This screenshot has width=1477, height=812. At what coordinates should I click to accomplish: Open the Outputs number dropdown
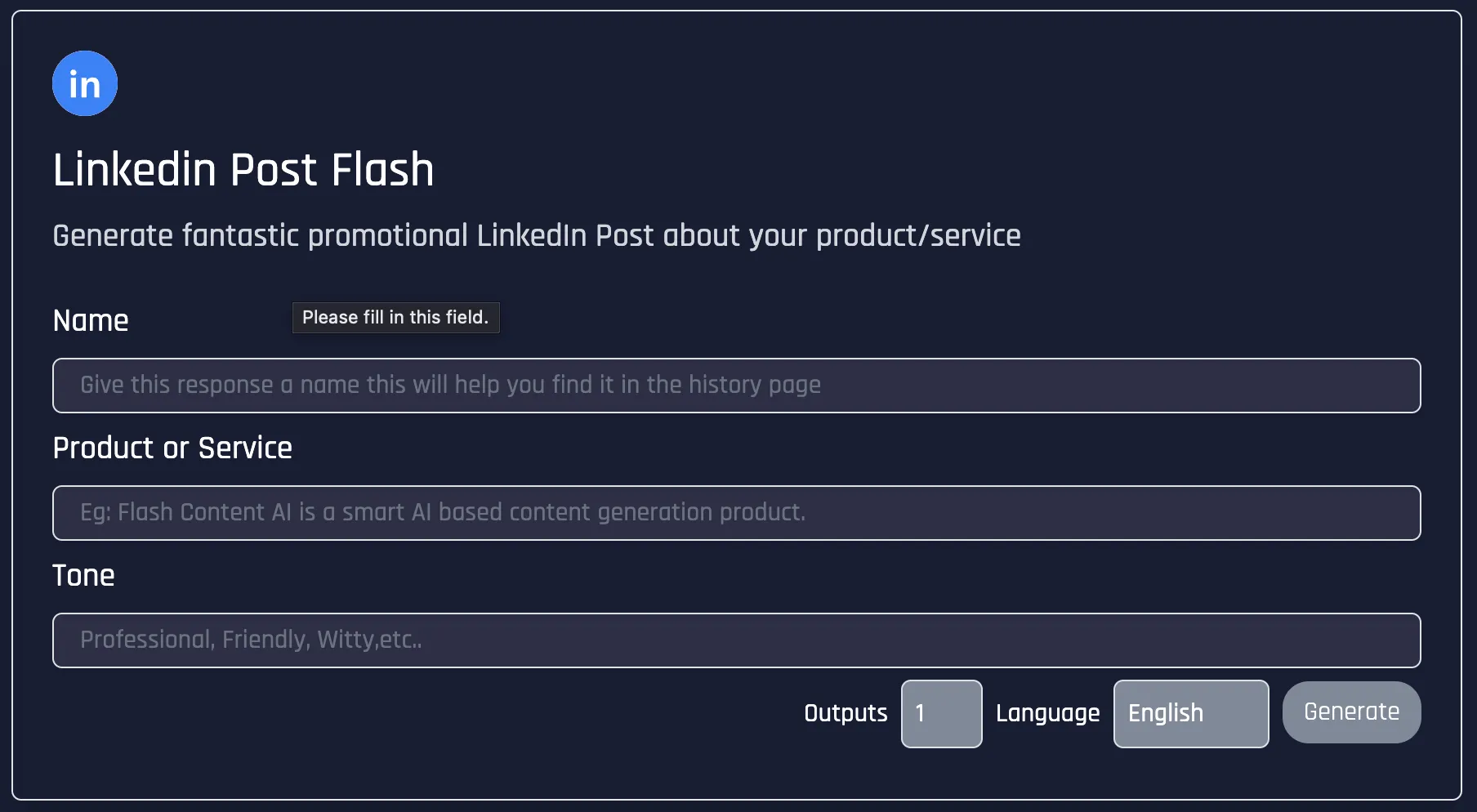point(941,714)
